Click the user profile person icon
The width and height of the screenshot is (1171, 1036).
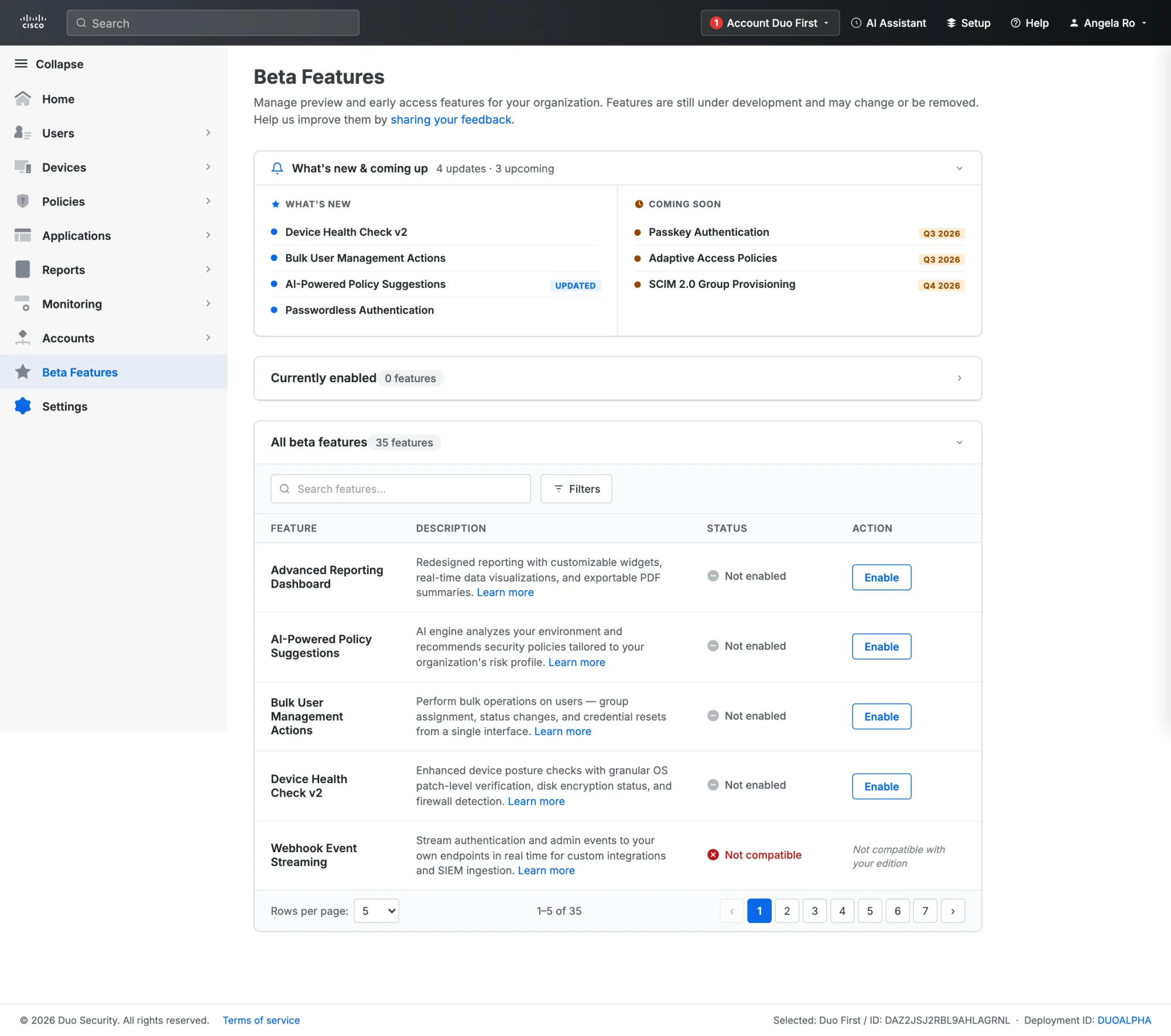[1074, 23]
